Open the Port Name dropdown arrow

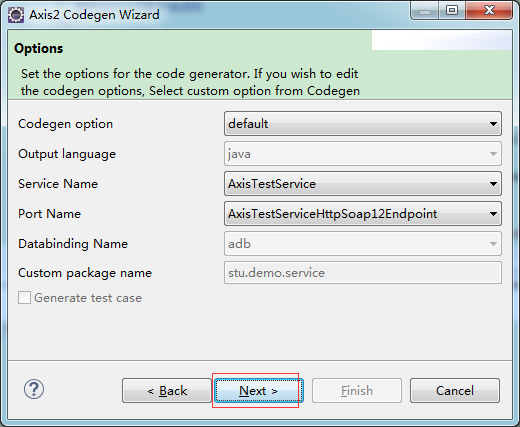click(493, 214)
